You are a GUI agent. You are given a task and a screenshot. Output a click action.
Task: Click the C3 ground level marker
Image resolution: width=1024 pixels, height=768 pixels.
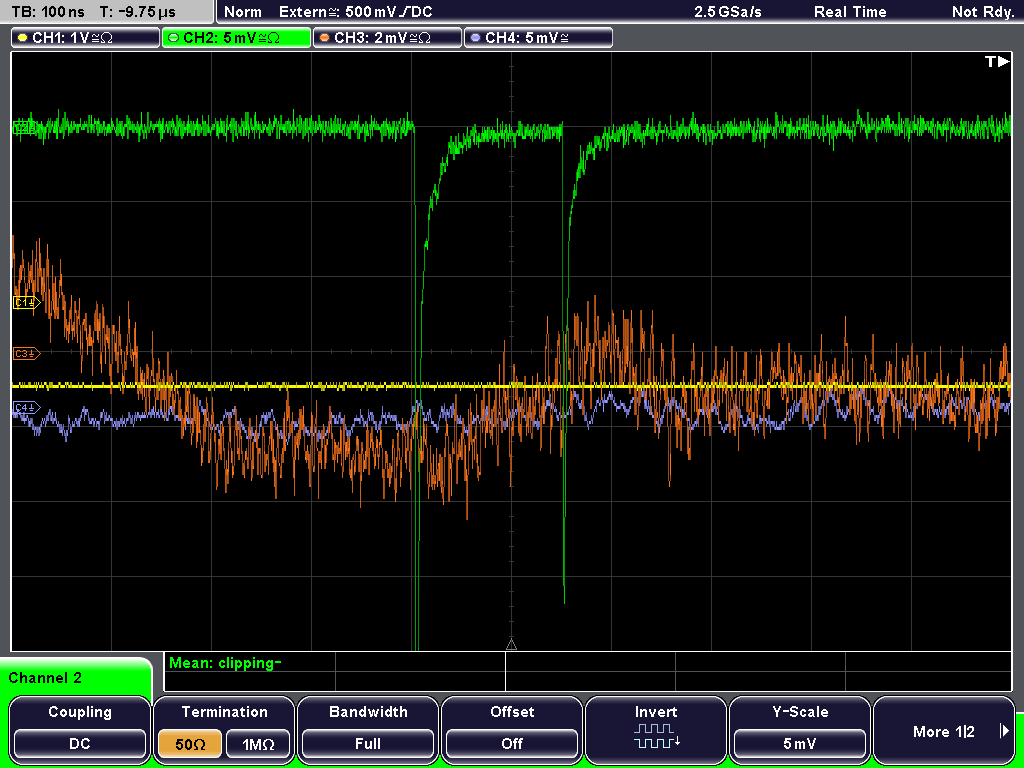point(27,353)
